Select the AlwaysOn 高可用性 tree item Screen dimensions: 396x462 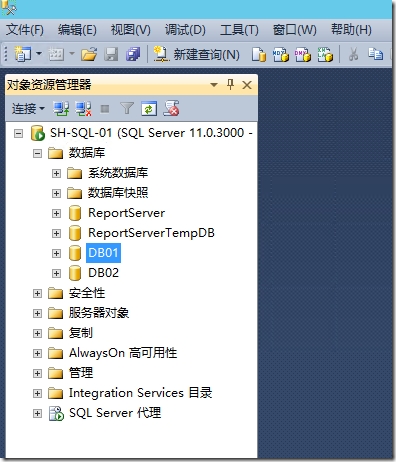pyautogui.click(x=123, y=353)
